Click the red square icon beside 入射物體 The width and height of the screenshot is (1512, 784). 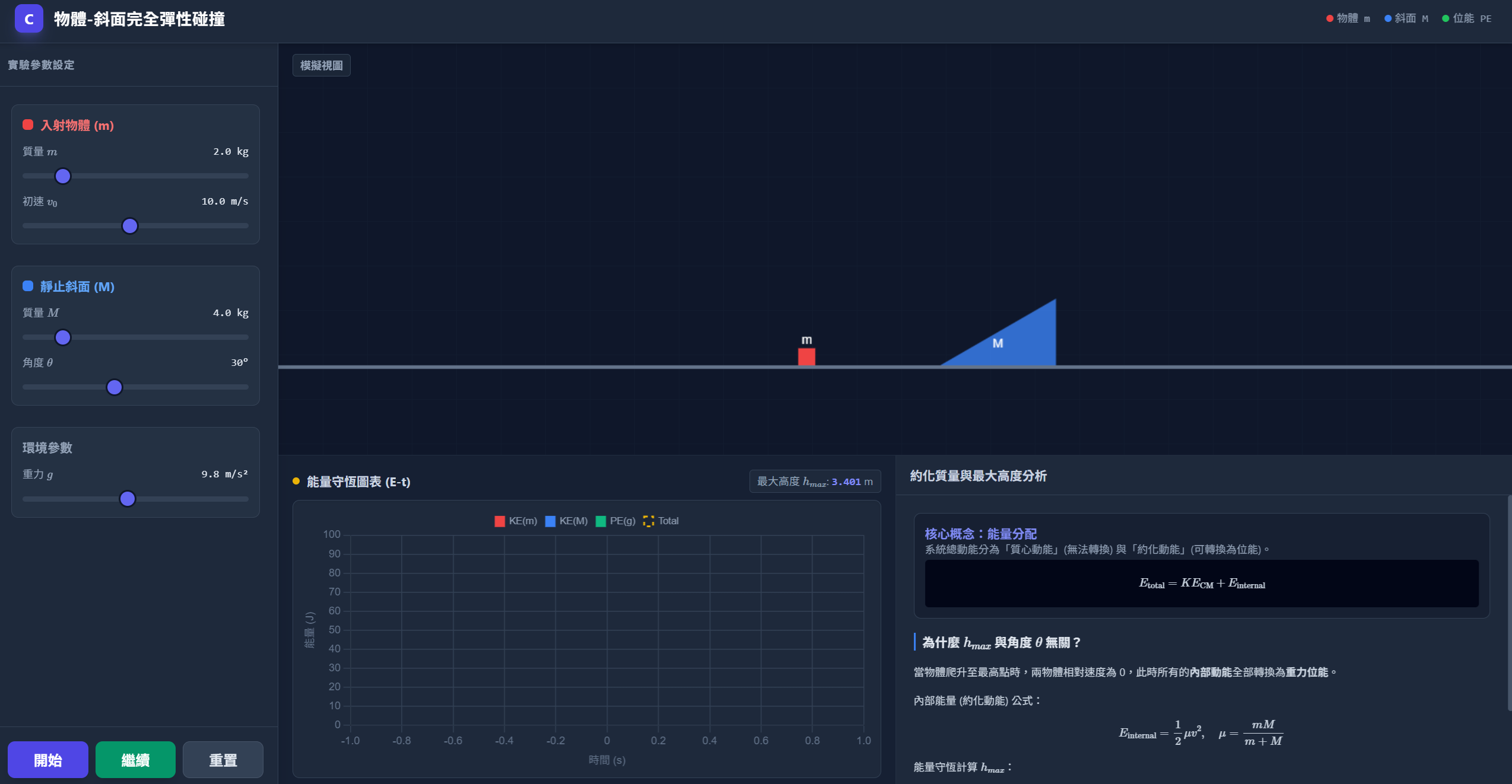click(x=28, y=125)
